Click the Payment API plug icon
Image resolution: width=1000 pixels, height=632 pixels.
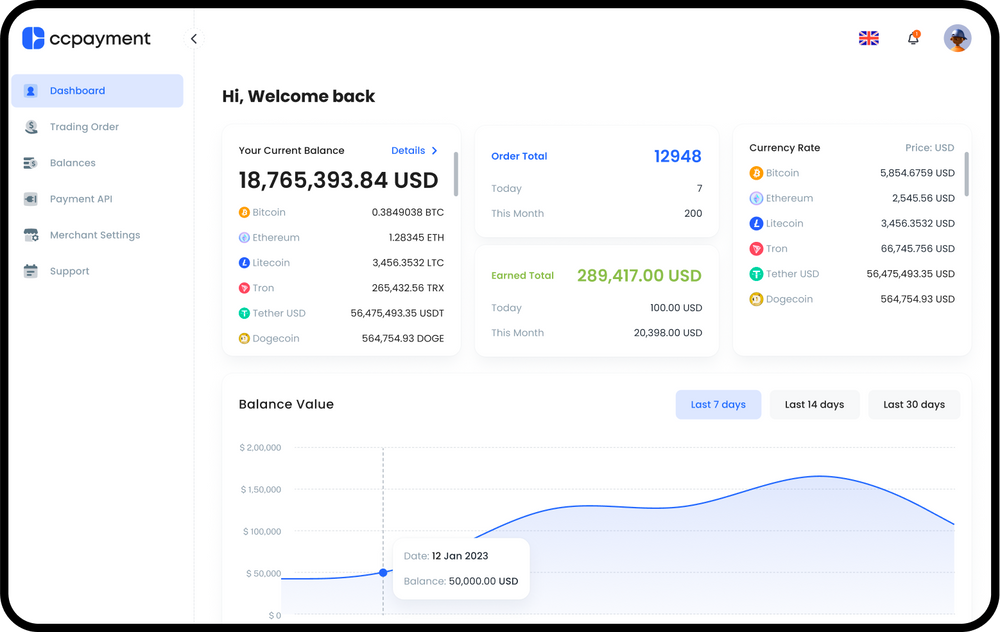point(31,199)
